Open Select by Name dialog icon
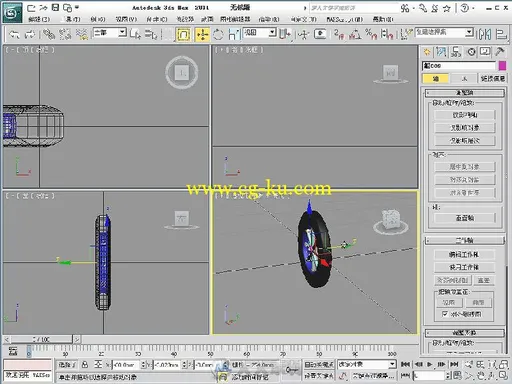The width and height of the screenshot is (512, 384). (151, 34)
